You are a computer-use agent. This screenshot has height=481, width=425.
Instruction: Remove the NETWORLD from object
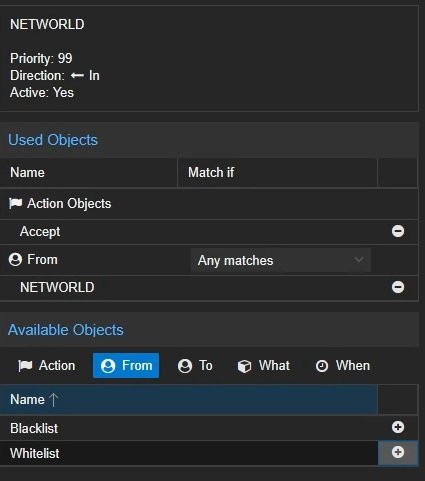398,287
